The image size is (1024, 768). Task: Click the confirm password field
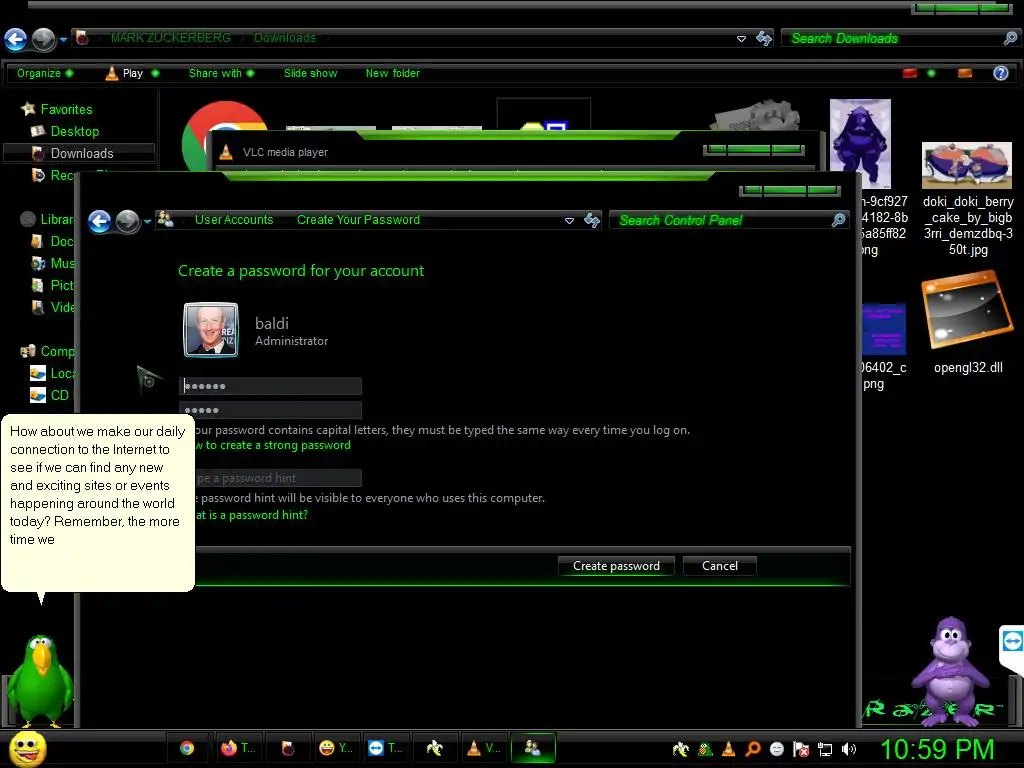coord(270,410)
